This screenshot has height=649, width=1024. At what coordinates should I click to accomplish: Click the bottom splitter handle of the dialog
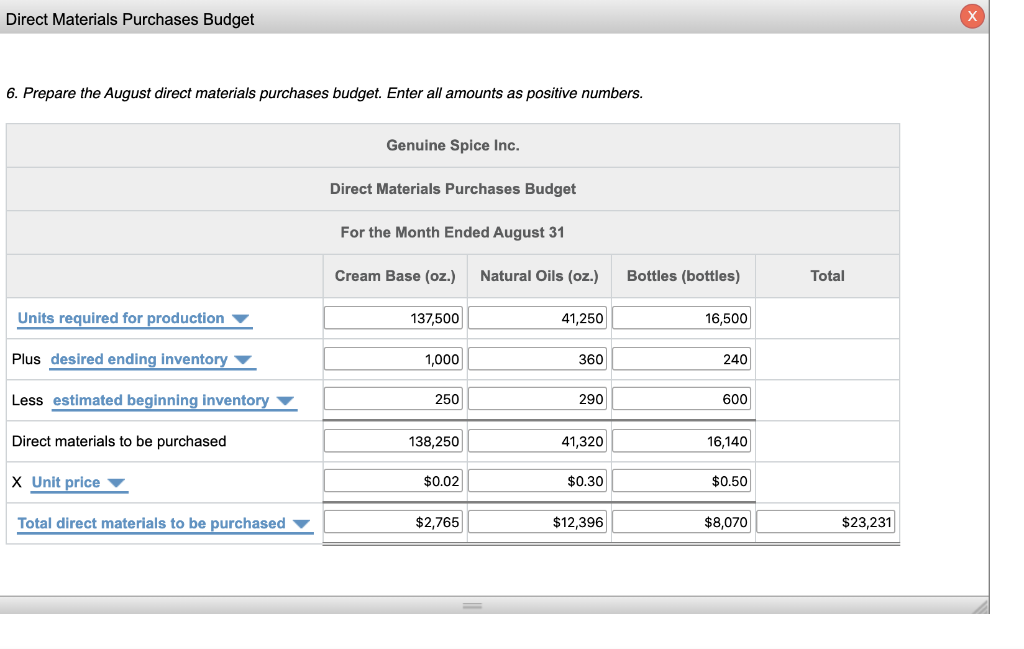(472, 606)
